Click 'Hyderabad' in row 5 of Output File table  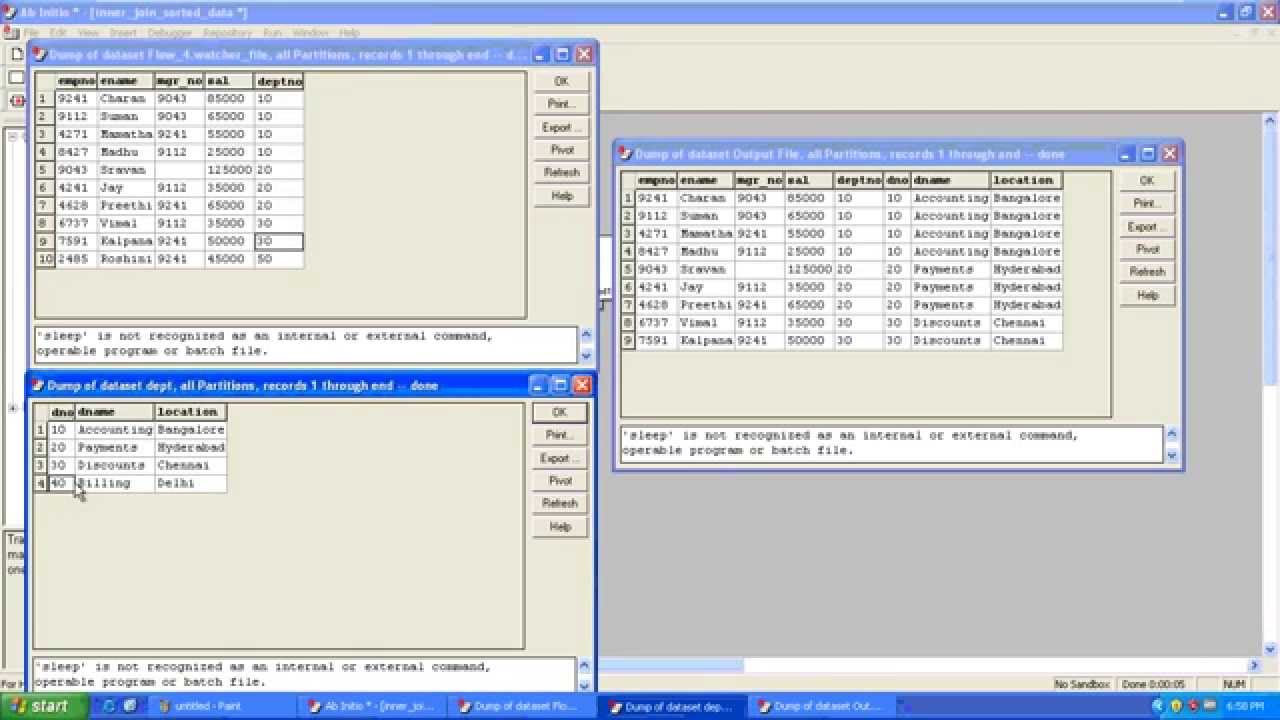[x=1026, y=269]
